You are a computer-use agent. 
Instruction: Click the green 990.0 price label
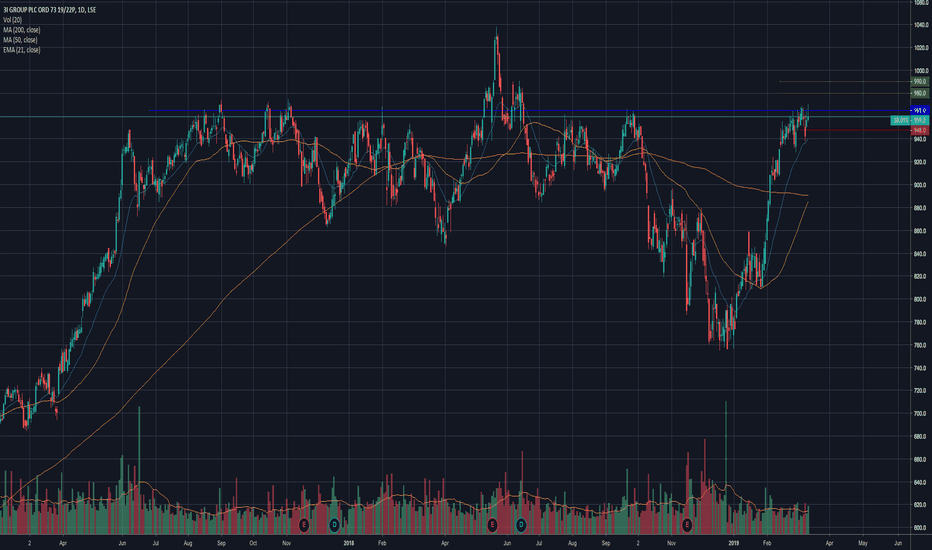pos(920,81)
